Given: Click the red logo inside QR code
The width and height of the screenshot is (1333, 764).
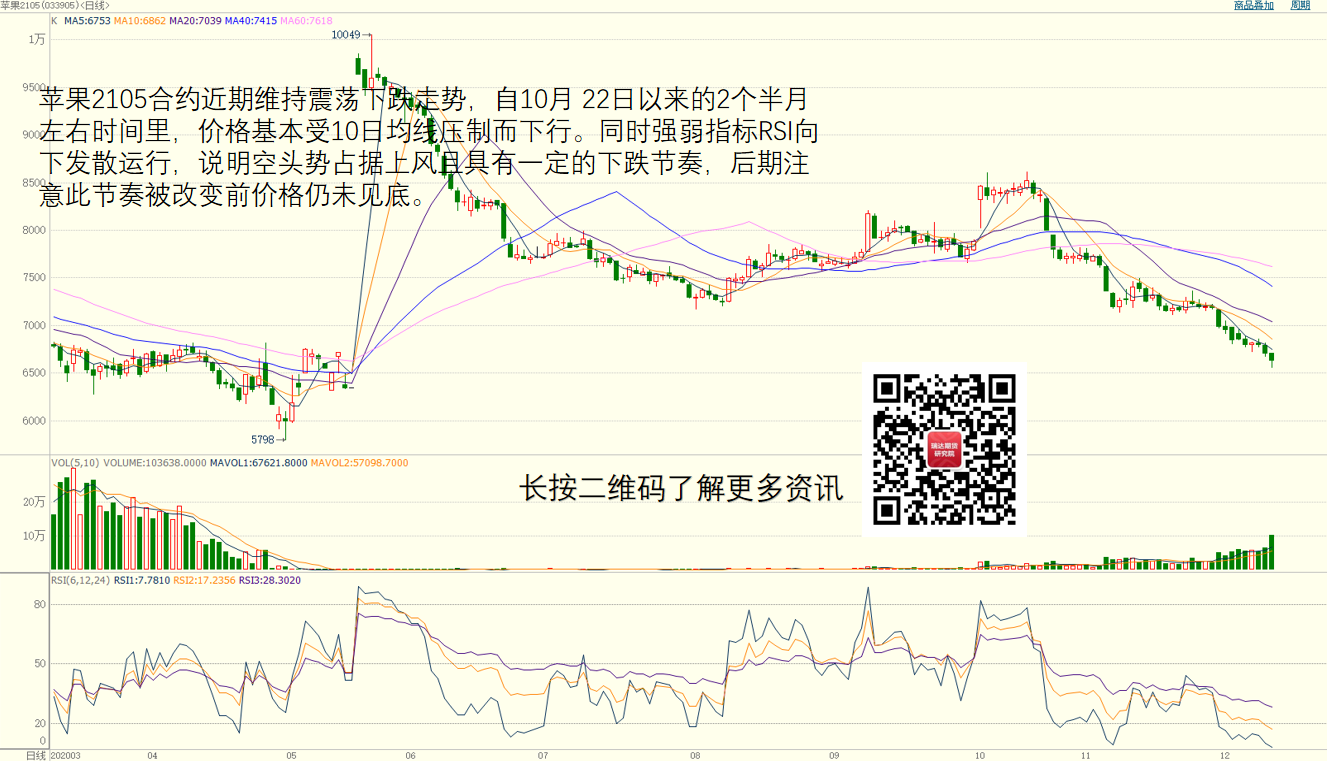Looking at the screenshot, I should (944, 450).
